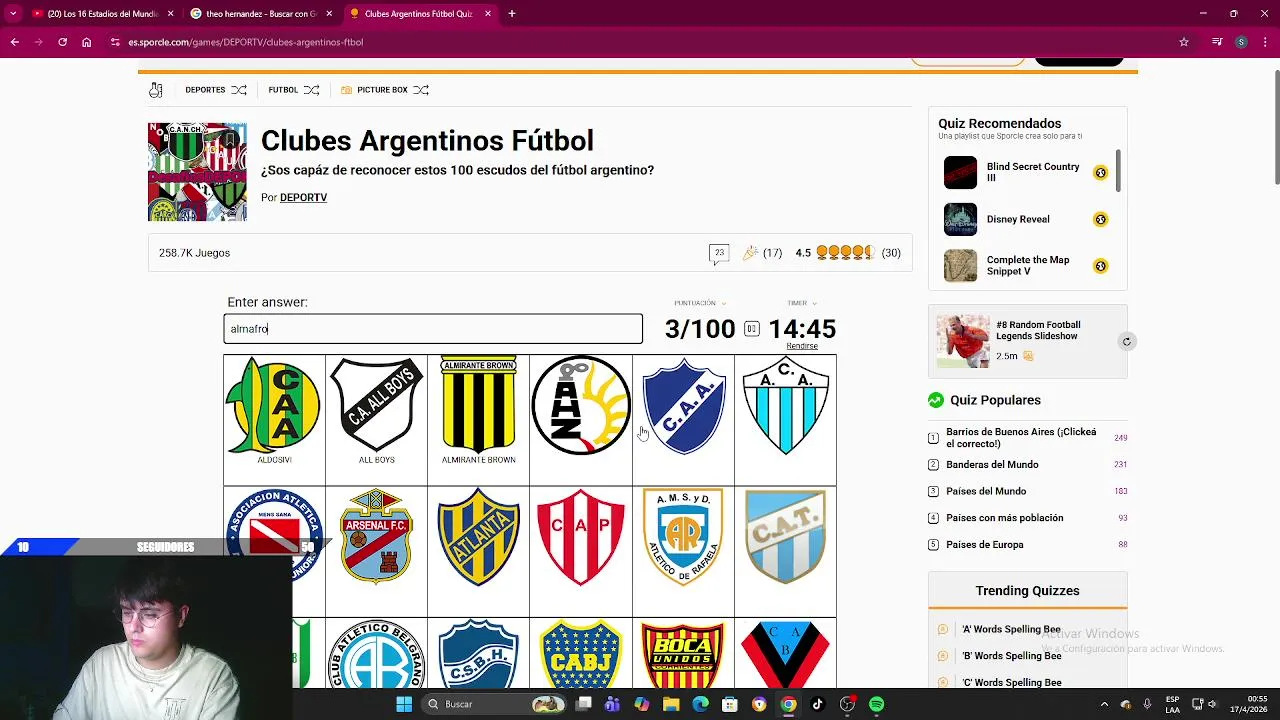Open the DEPORTV author profile

click(x=303, y=197)
